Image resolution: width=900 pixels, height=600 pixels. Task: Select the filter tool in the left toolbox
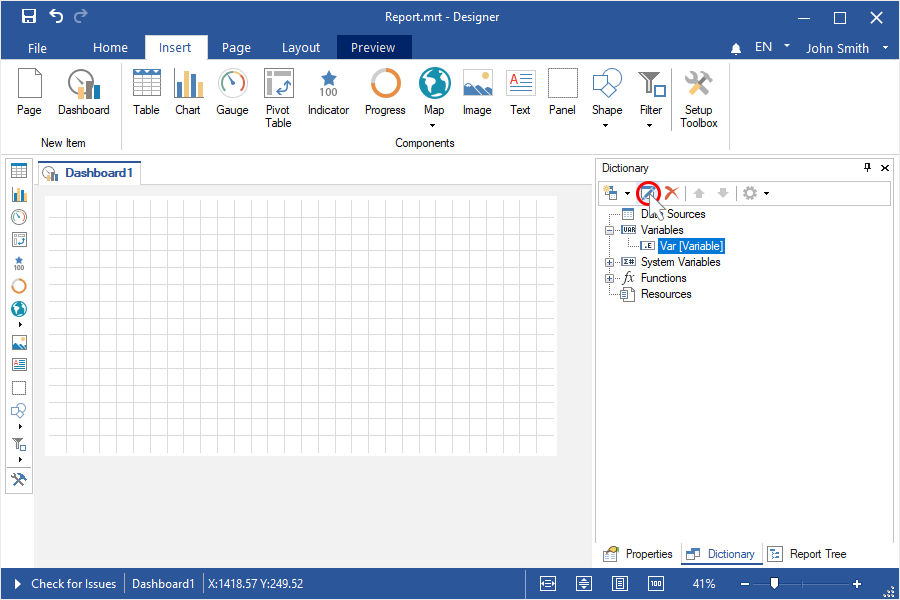click(19, 444)
